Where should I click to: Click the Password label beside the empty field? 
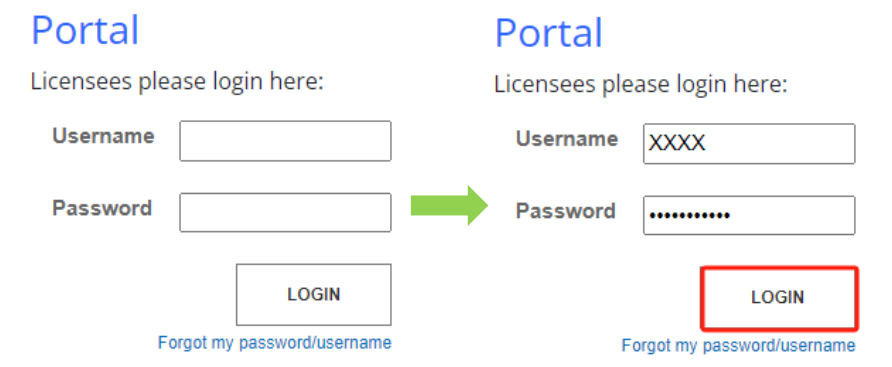pyautogui.click(x=102, y=208)
